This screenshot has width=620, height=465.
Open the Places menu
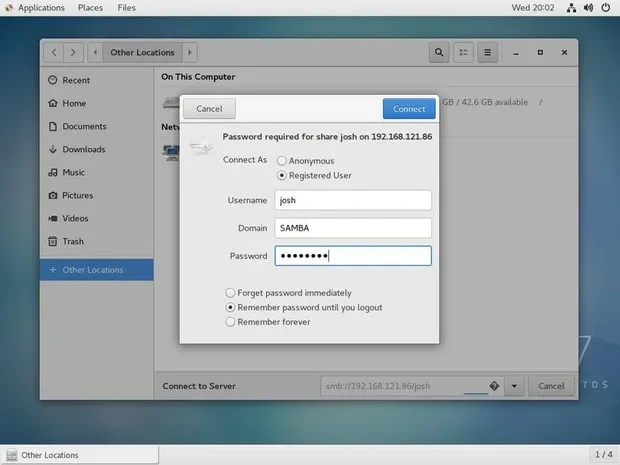click(x=90, y=8)
